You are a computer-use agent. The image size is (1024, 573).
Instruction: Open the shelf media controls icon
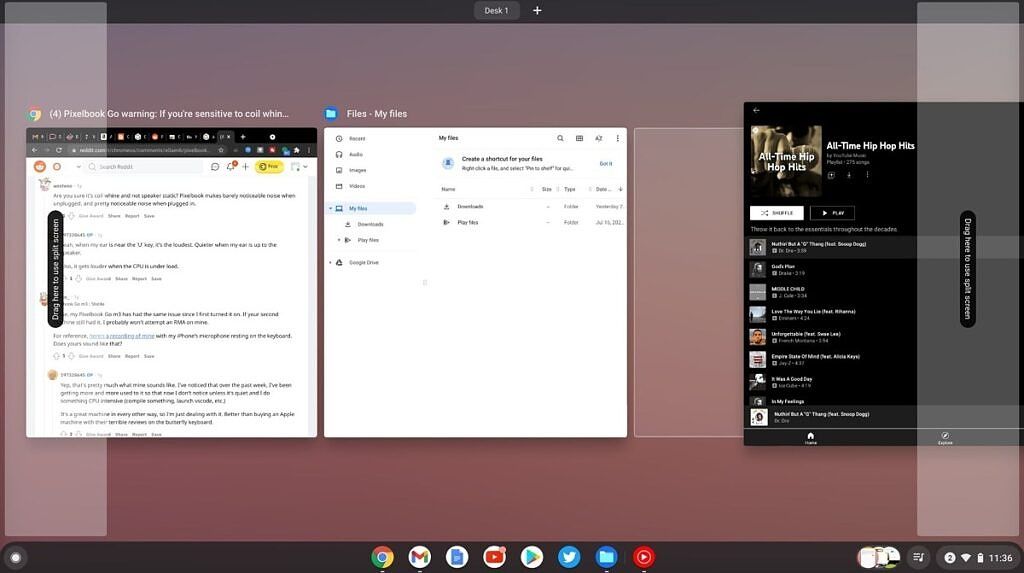(918, 557)
